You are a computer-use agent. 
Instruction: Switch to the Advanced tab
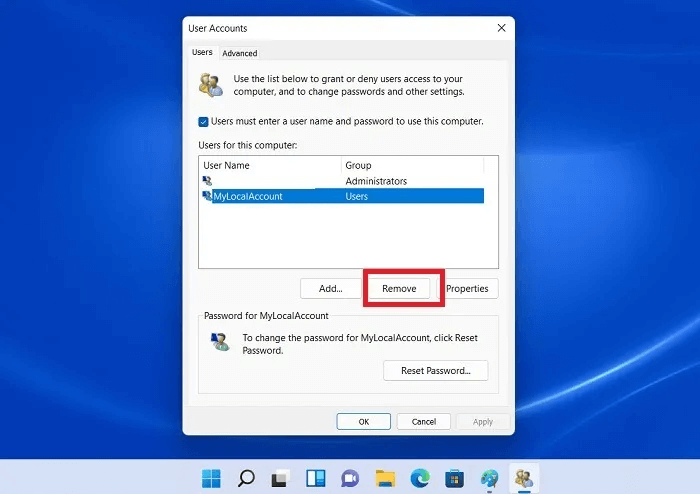tap(239, 53)
